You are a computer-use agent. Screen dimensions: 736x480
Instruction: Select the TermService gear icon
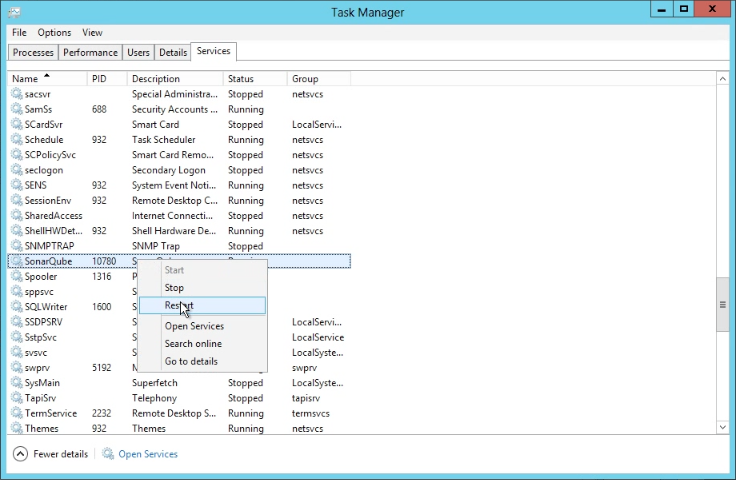click(17, 413)
